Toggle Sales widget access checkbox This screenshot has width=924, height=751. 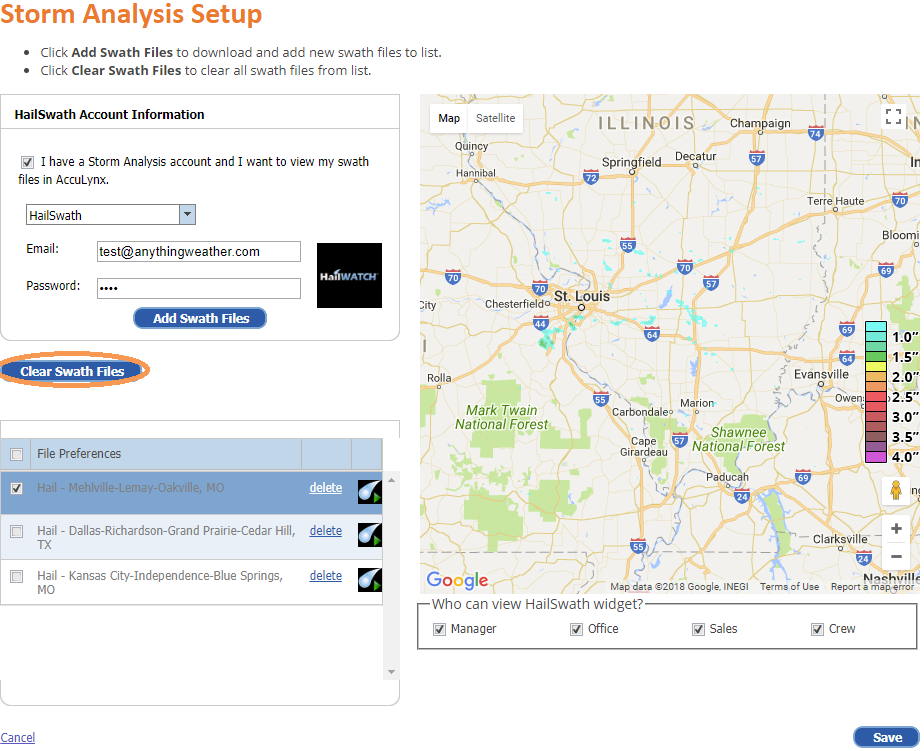click(698, 630)
